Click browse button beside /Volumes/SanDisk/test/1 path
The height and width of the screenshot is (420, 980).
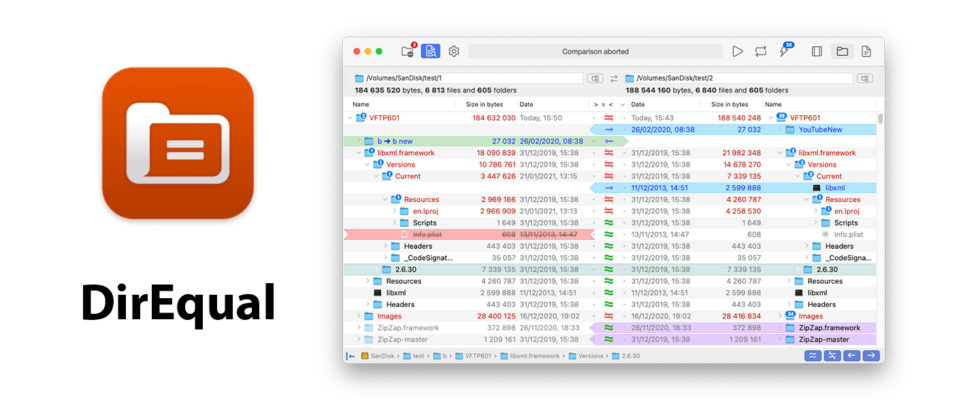point(595,78)
